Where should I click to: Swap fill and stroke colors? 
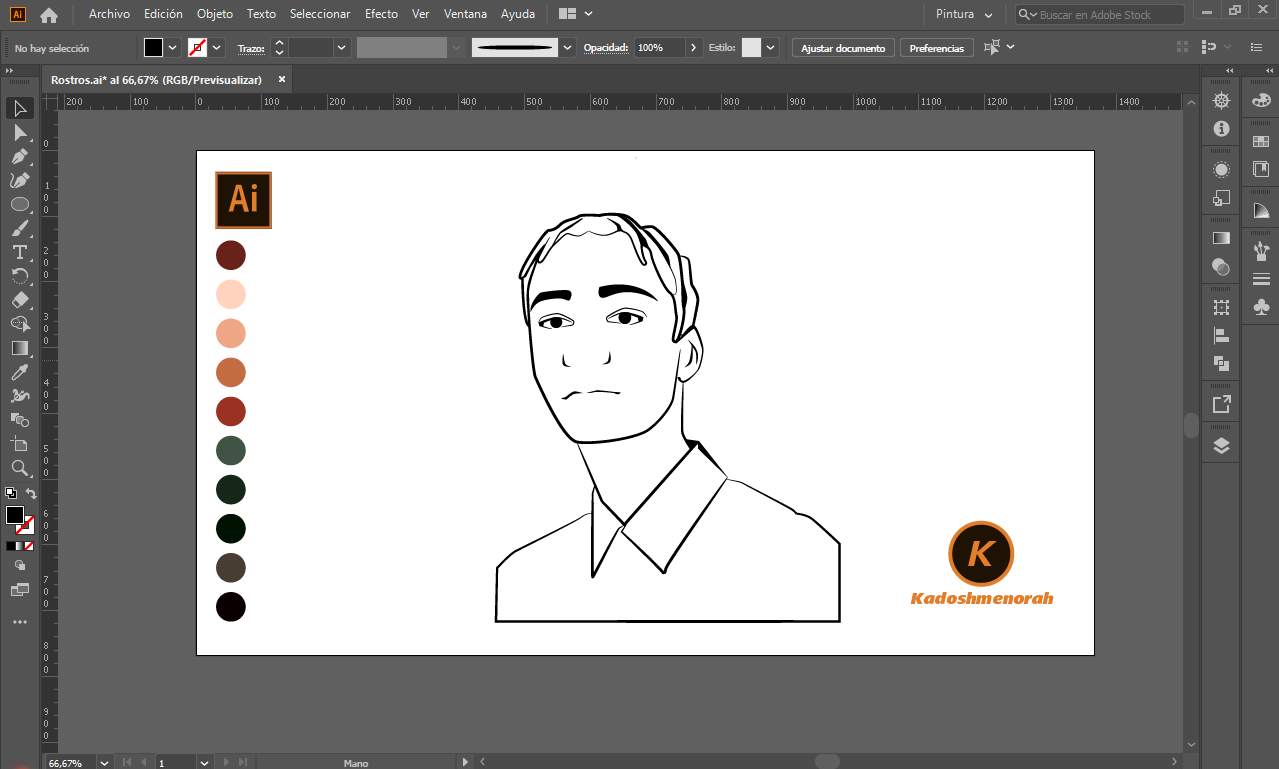(31, 494)
